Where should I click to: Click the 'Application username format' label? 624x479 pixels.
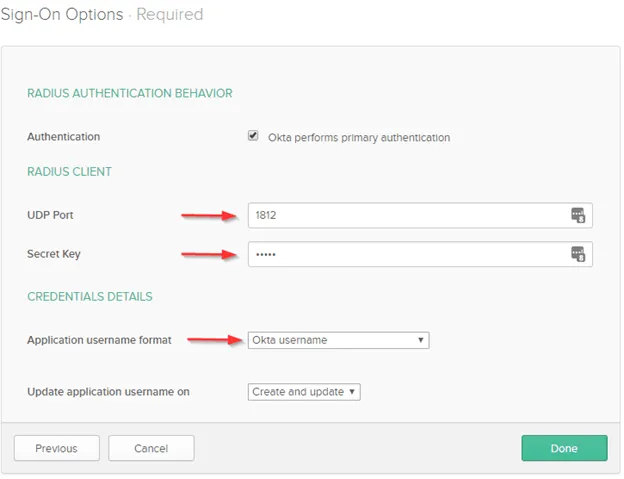click(x=99, y=340)
